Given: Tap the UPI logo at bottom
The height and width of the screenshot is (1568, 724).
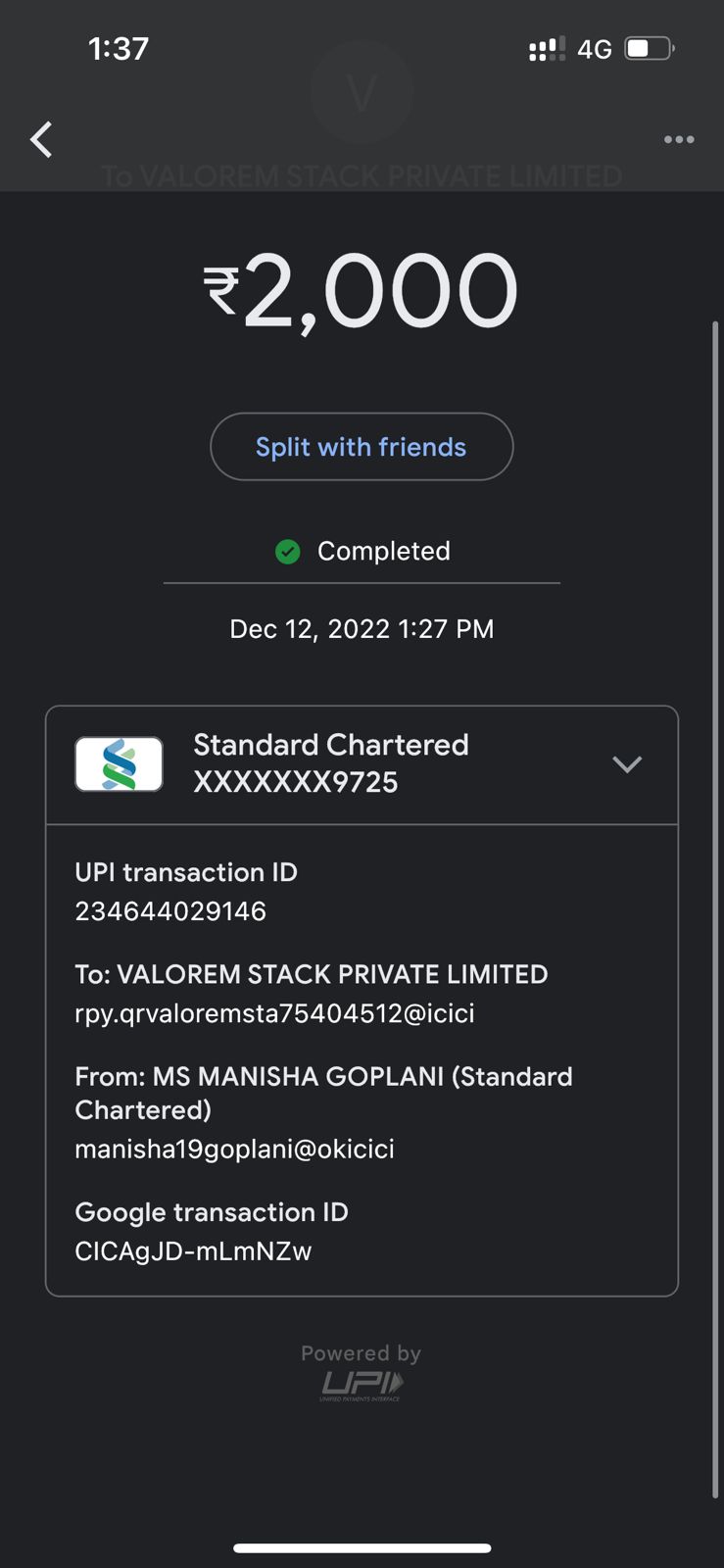Looking at the screenshot, I should click(x=362, y=1386).
